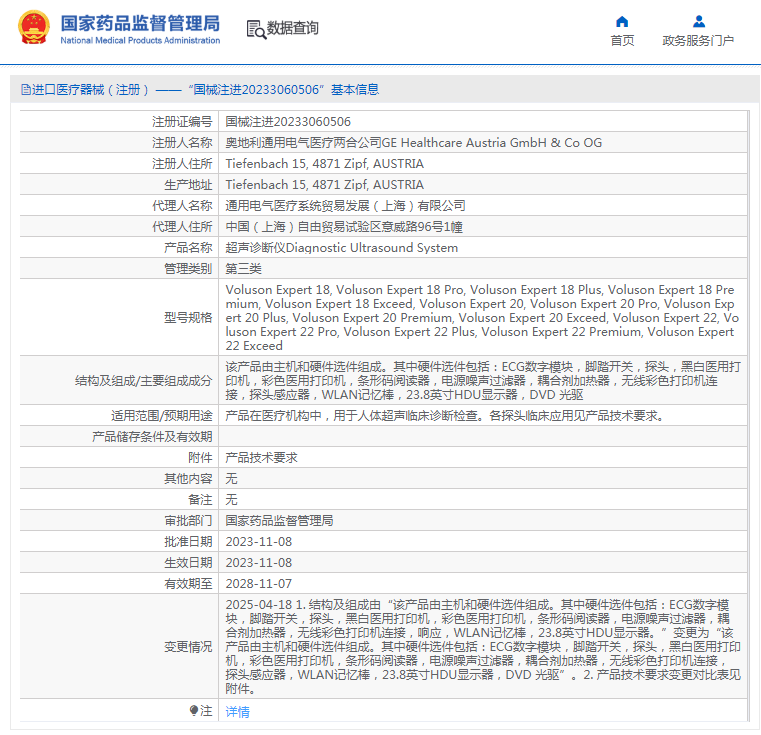Click the 代理人住所 label
This screenshot has height=735, width=761.
pyautogui.click(x=182, y=227)
